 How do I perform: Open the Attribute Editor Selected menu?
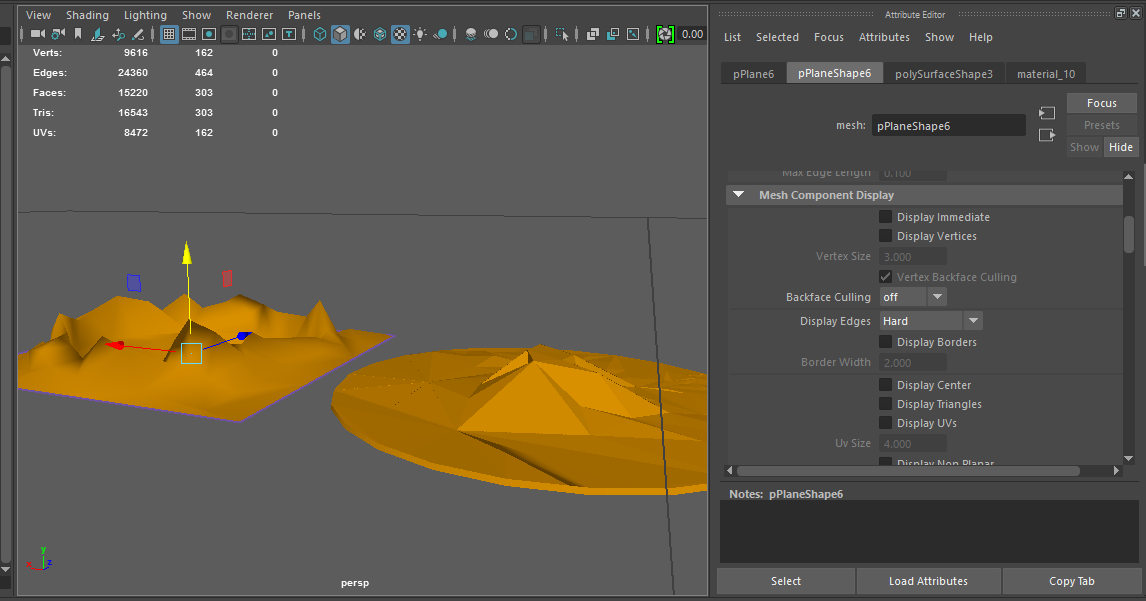pos(777,37)
